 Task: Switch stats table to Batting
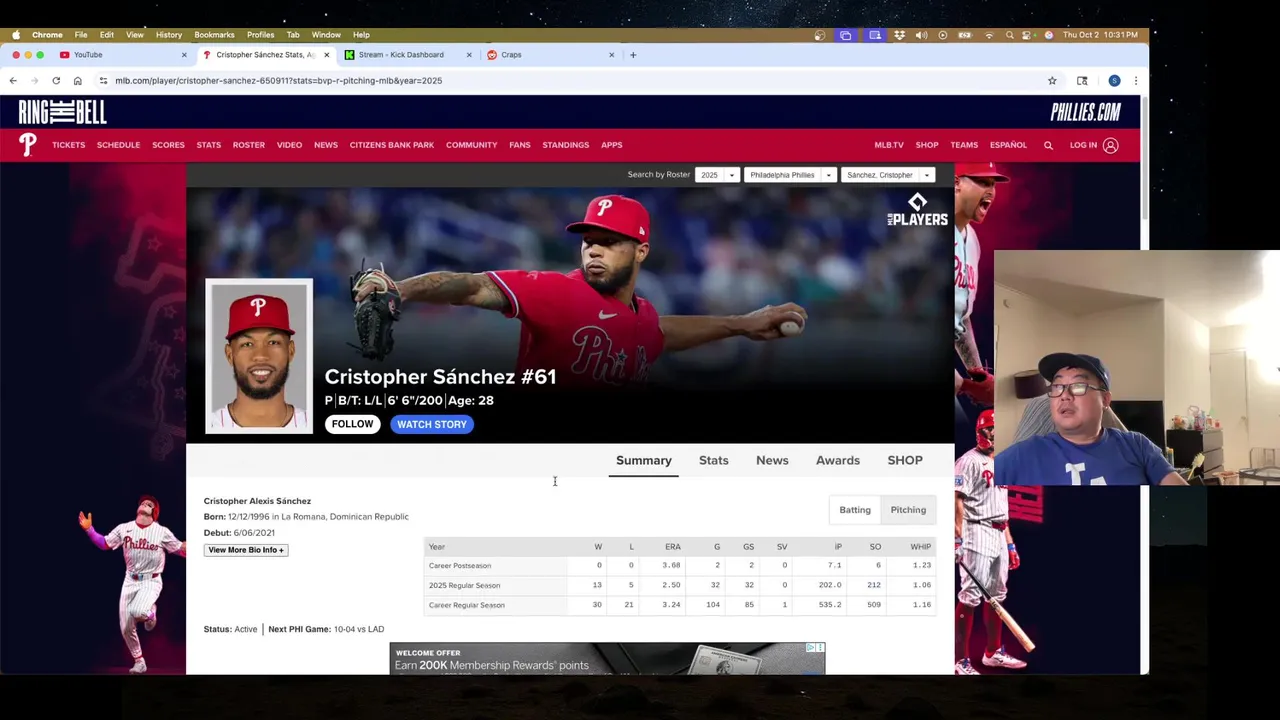(x=855, y=510)
